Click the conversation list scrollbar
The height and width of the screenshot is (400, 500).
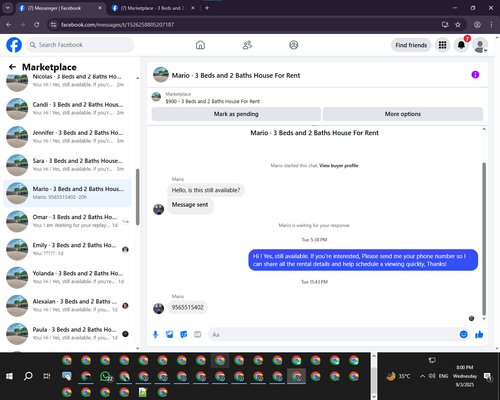[138, 197]
